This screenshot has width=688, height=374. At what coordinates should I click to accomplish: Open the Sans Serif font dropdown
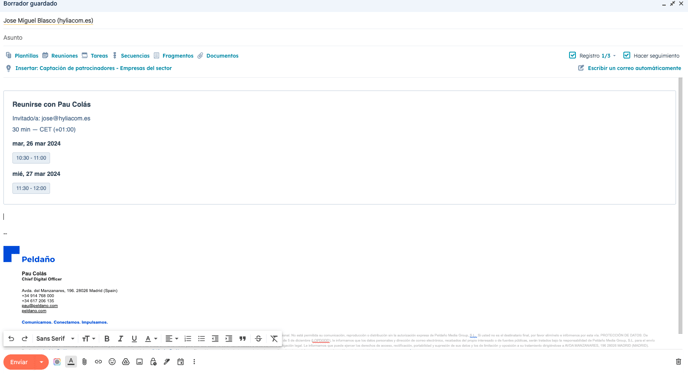tap(55, 338)
